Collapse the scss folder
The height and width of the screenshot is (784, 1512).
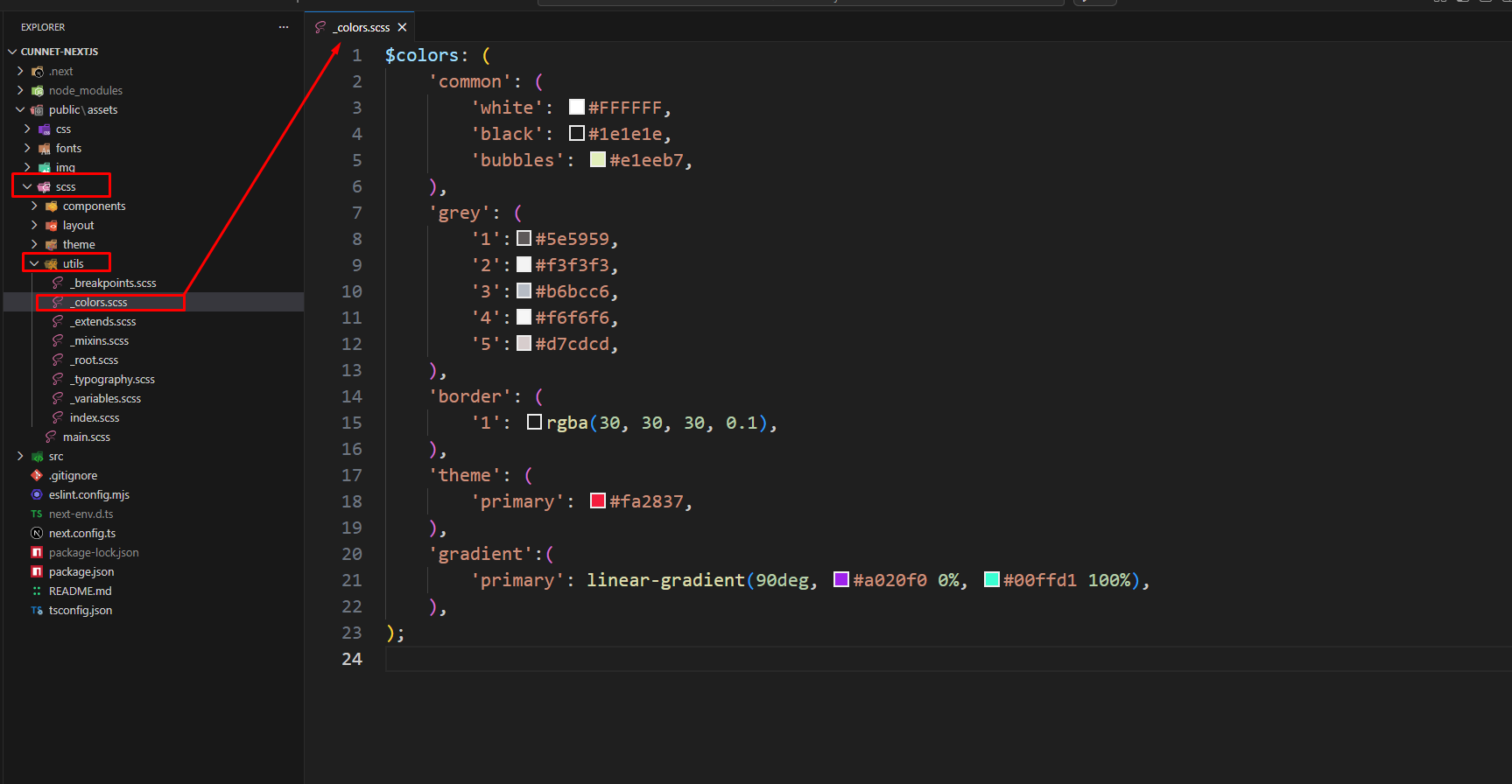pos(27,186)
